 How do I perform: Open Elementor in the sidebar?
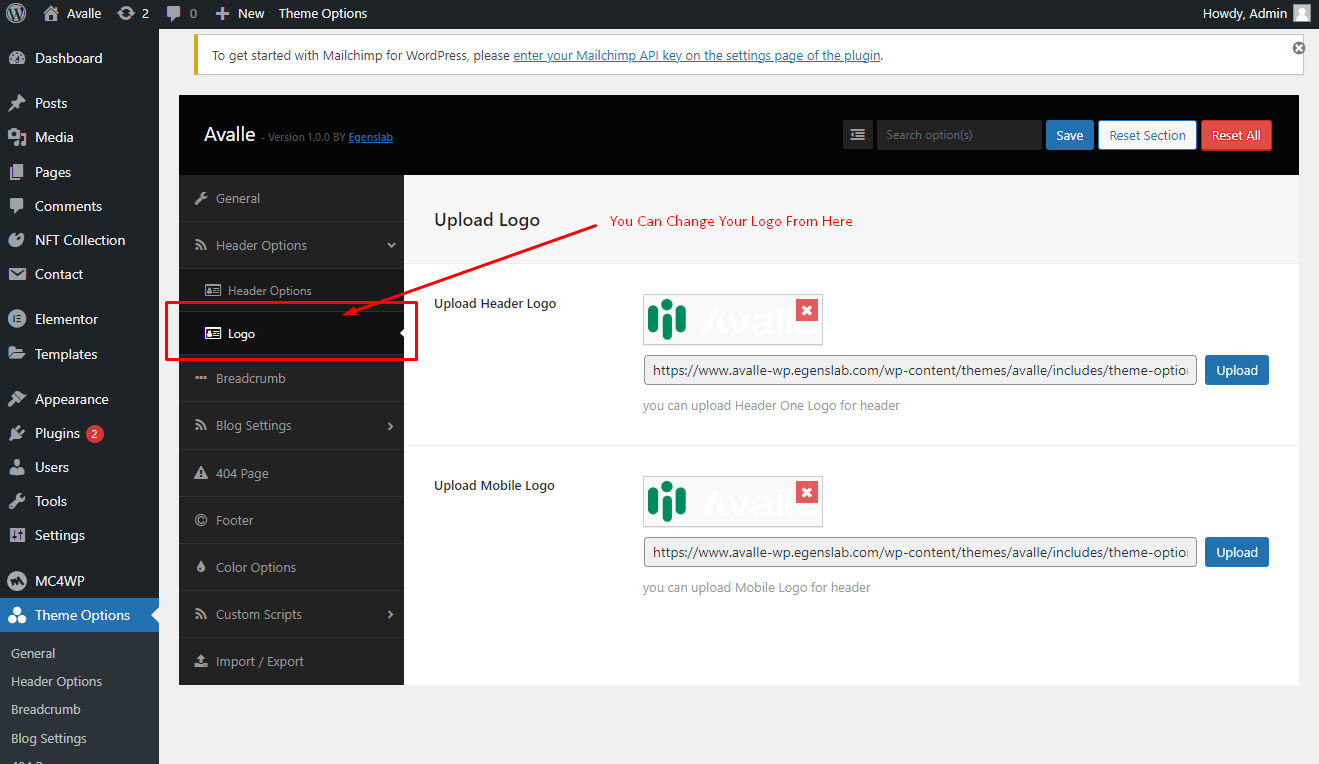[79, 319]
